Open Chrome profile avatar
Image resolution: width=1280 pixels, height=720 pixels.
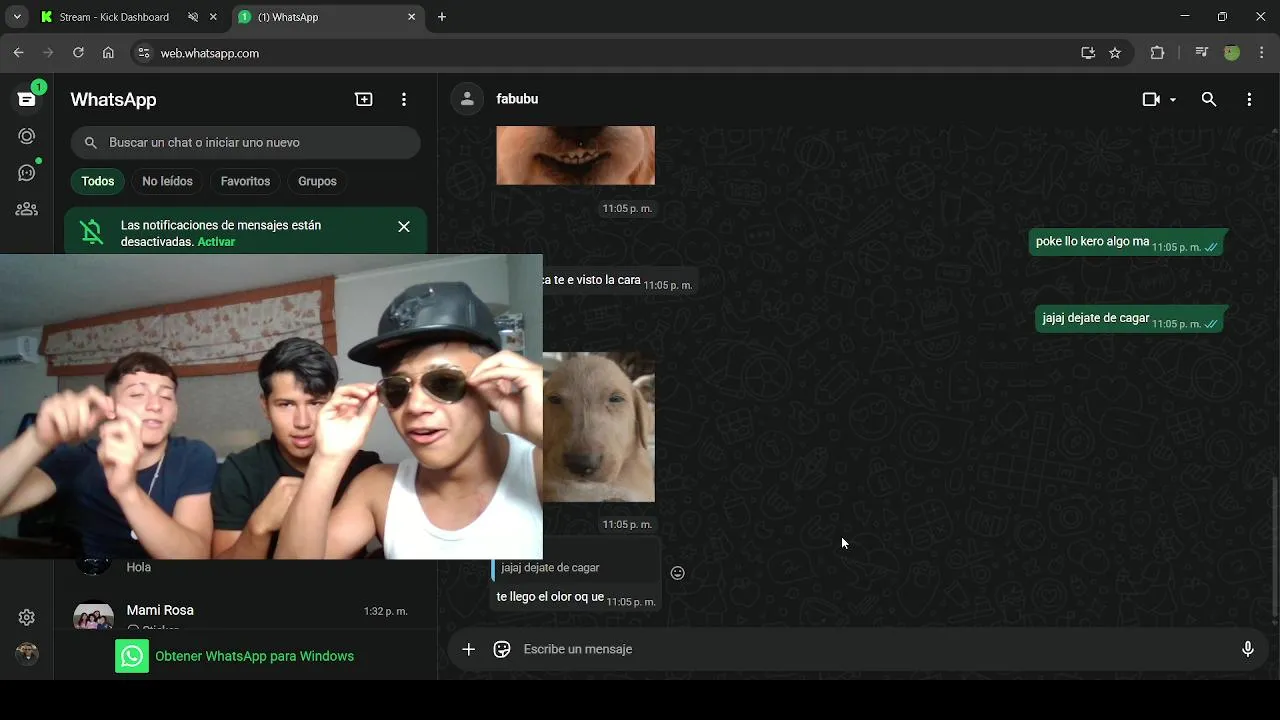coord(1232,53)
